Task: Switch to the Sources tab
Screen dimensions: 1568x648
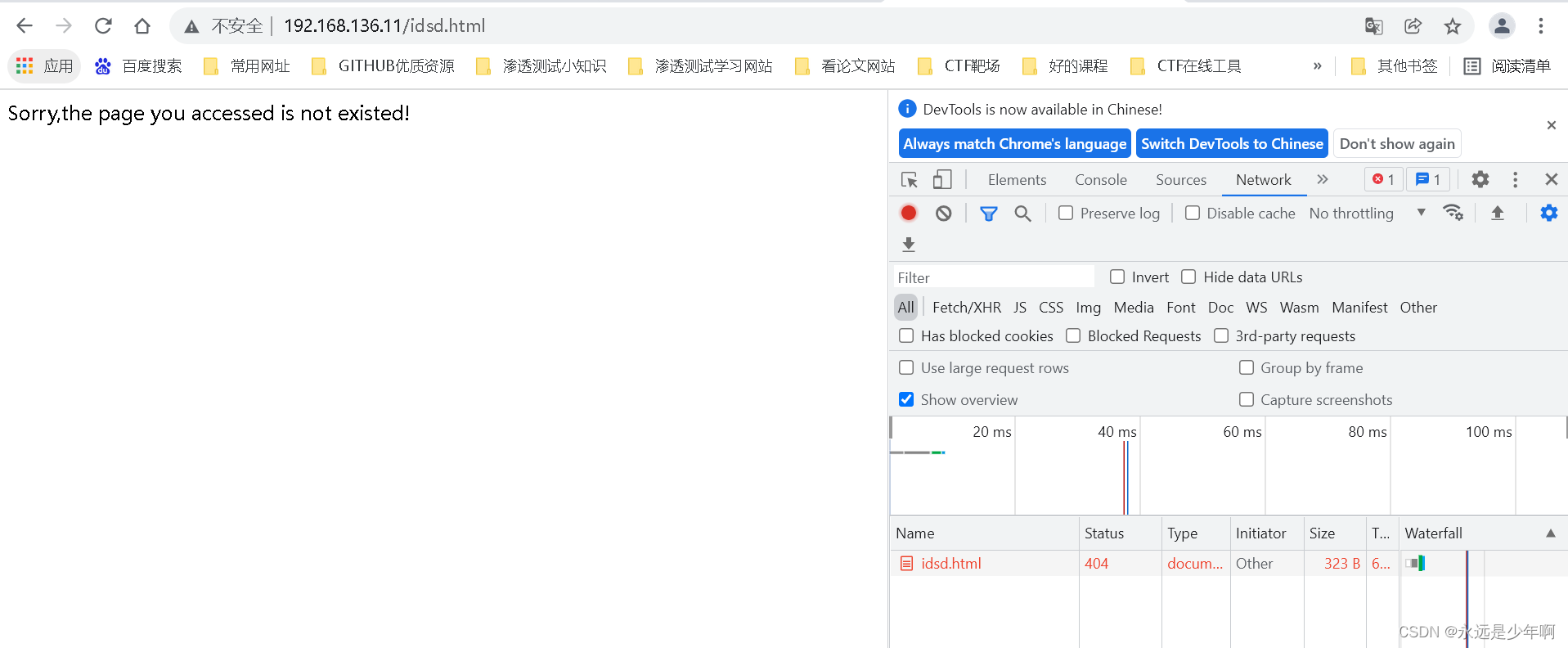Action: tap(1181, 180)
